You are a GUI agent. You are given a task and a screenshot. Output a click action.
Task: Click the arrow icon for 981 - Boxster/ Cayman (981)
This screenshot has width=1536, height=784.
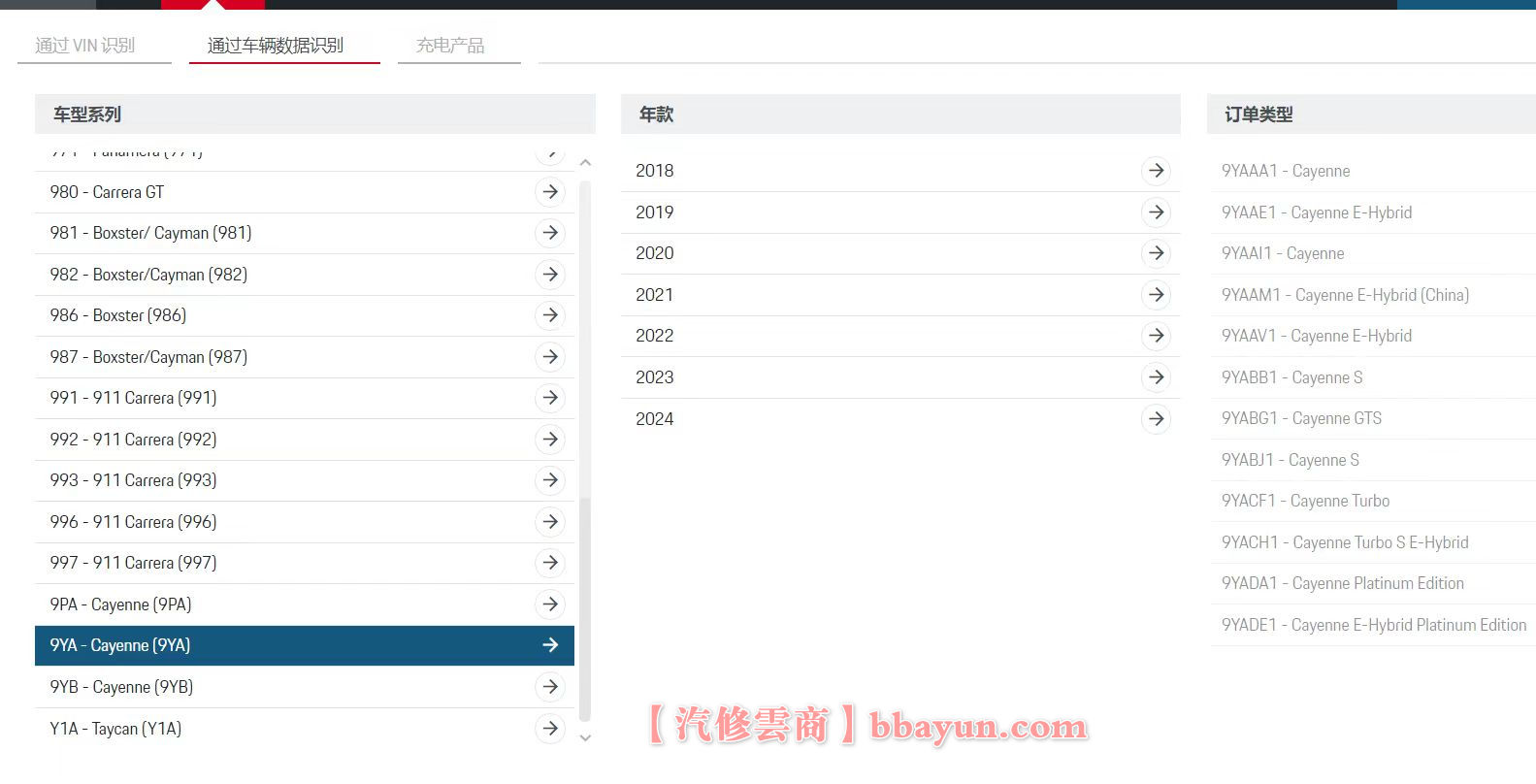(550, 233)
